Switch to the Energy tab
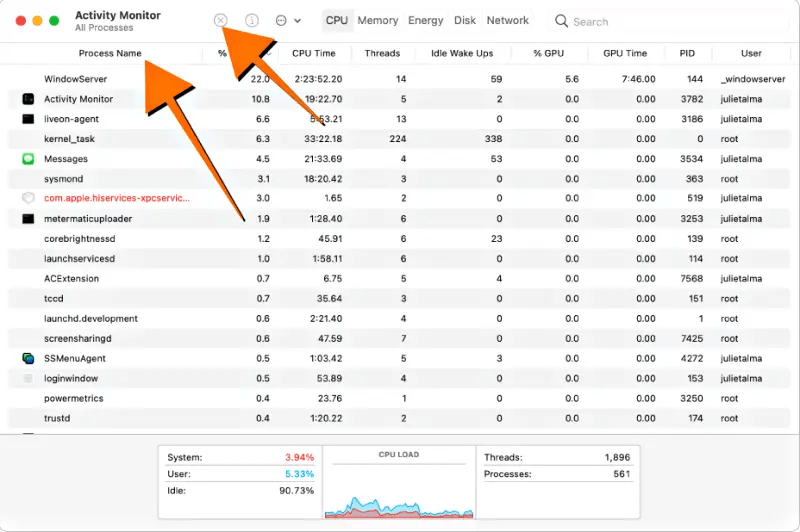The width and height of the screenshot is (800, 532). click(x=426, y=20)
